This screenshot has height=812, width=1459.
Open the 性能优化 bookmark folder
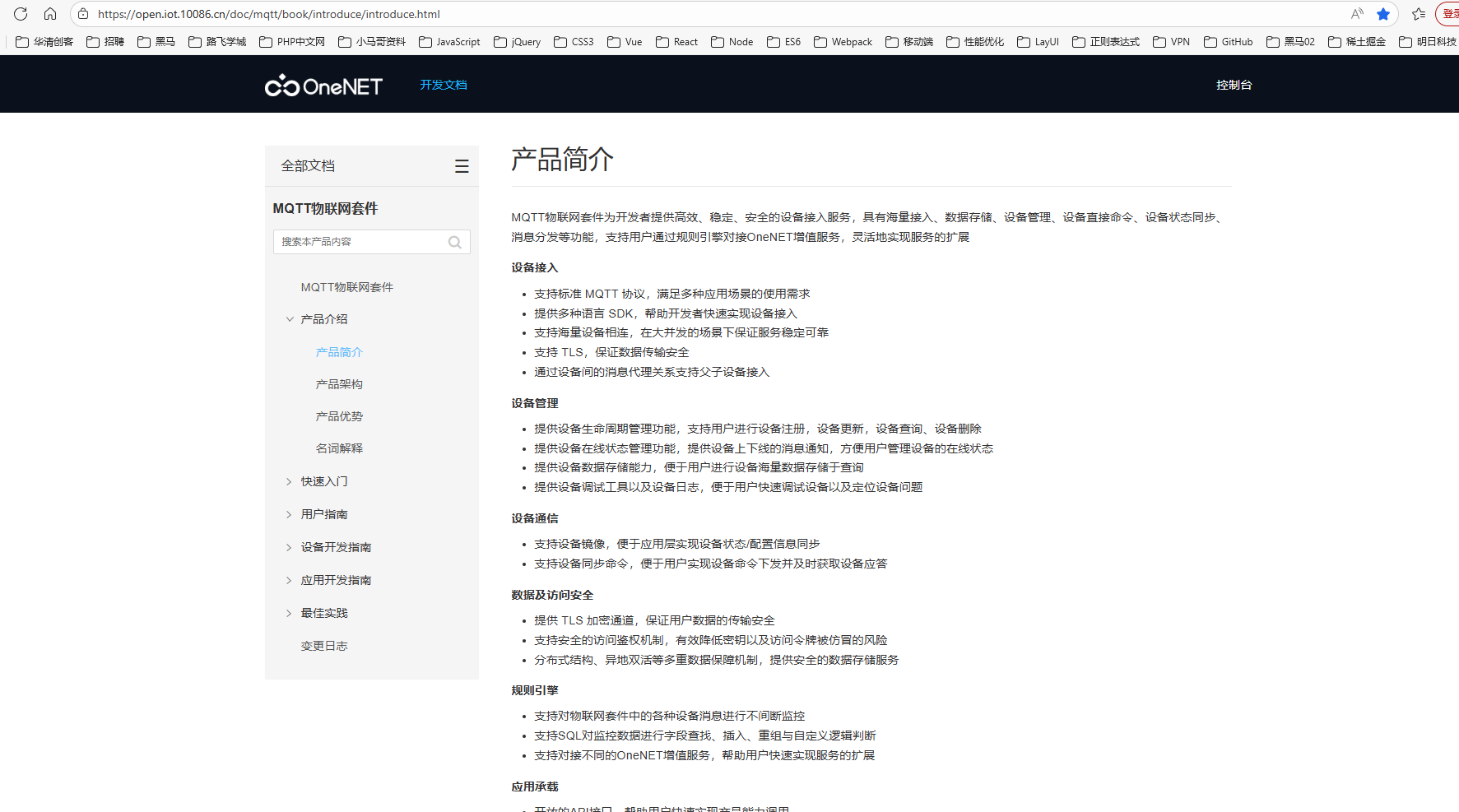click(975, 42)
